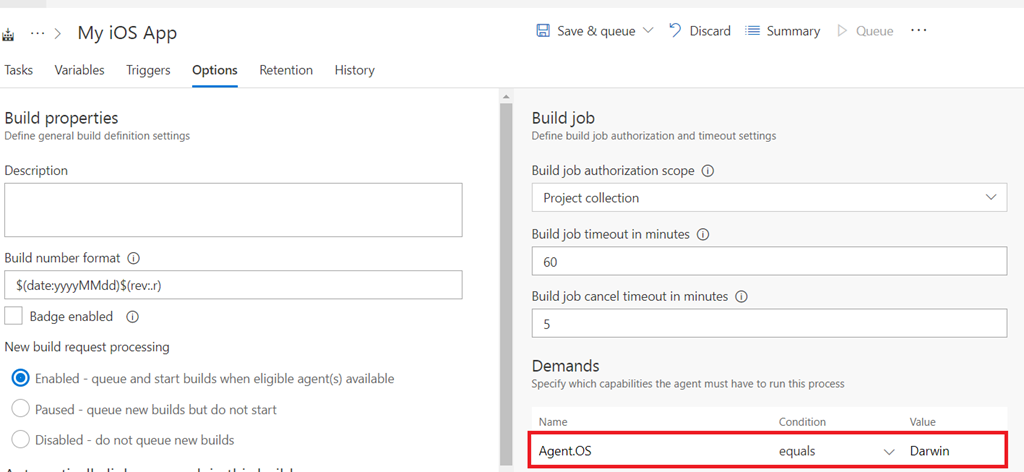Open the more actions ellipsis in toolbar
Screen dimensions: 1024x472
[x=918, y=31]
